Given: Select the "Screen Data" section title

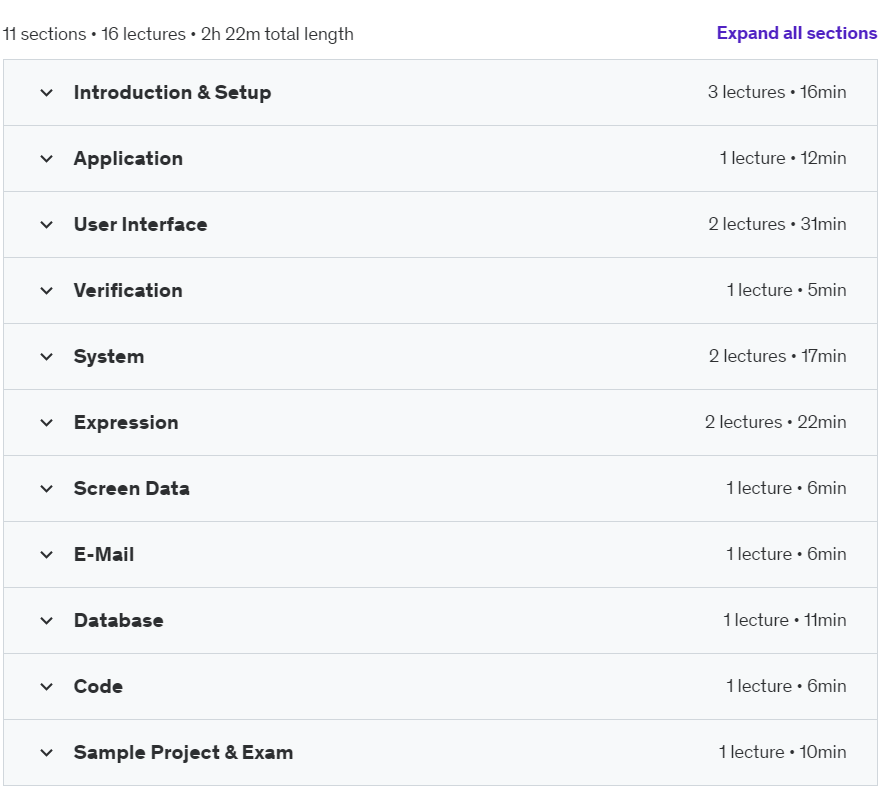Looking at the screenshot, I should pyautogui.click(x=132, y=488).
